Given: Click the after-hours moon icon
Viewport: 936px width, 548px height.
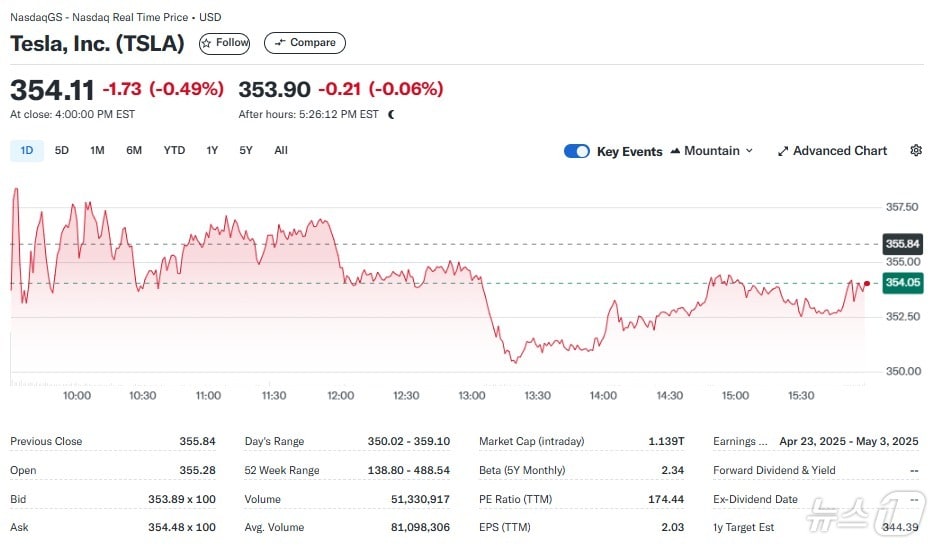Looking at the screenshot, I should click(x=391, y=114).
